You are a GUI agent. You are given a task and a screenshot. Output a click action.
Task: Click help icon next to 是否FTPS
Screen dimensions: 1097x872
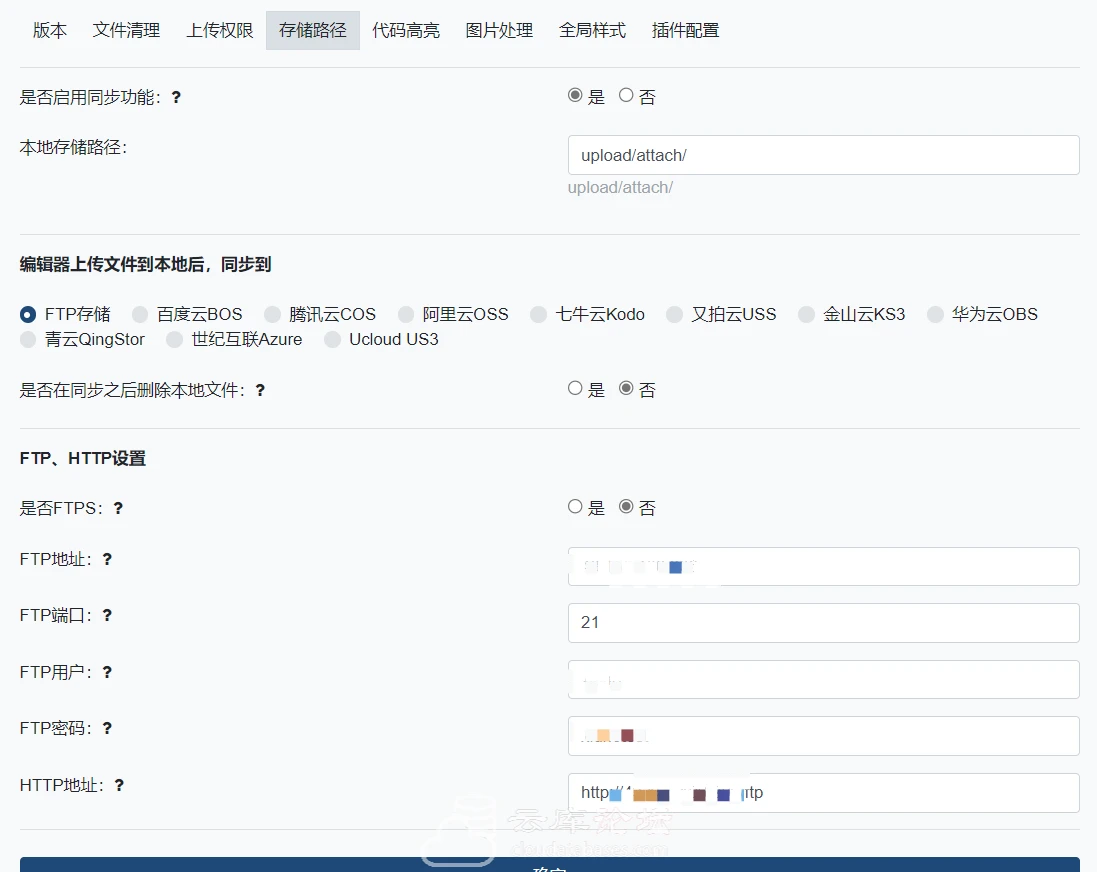(118, 508)
